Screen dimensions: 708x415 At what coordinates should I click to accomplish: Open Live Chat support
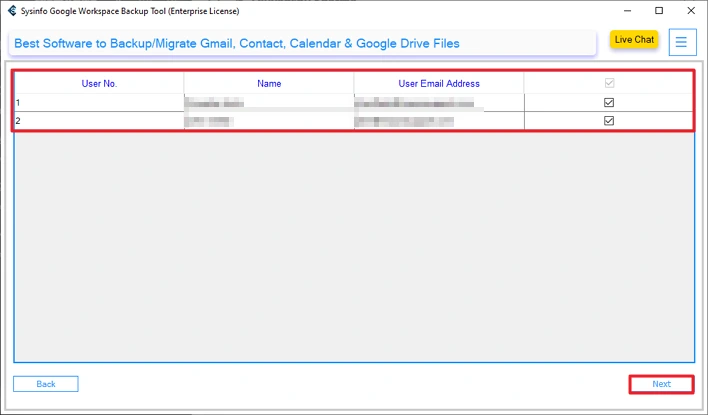[x=634, y=40]
